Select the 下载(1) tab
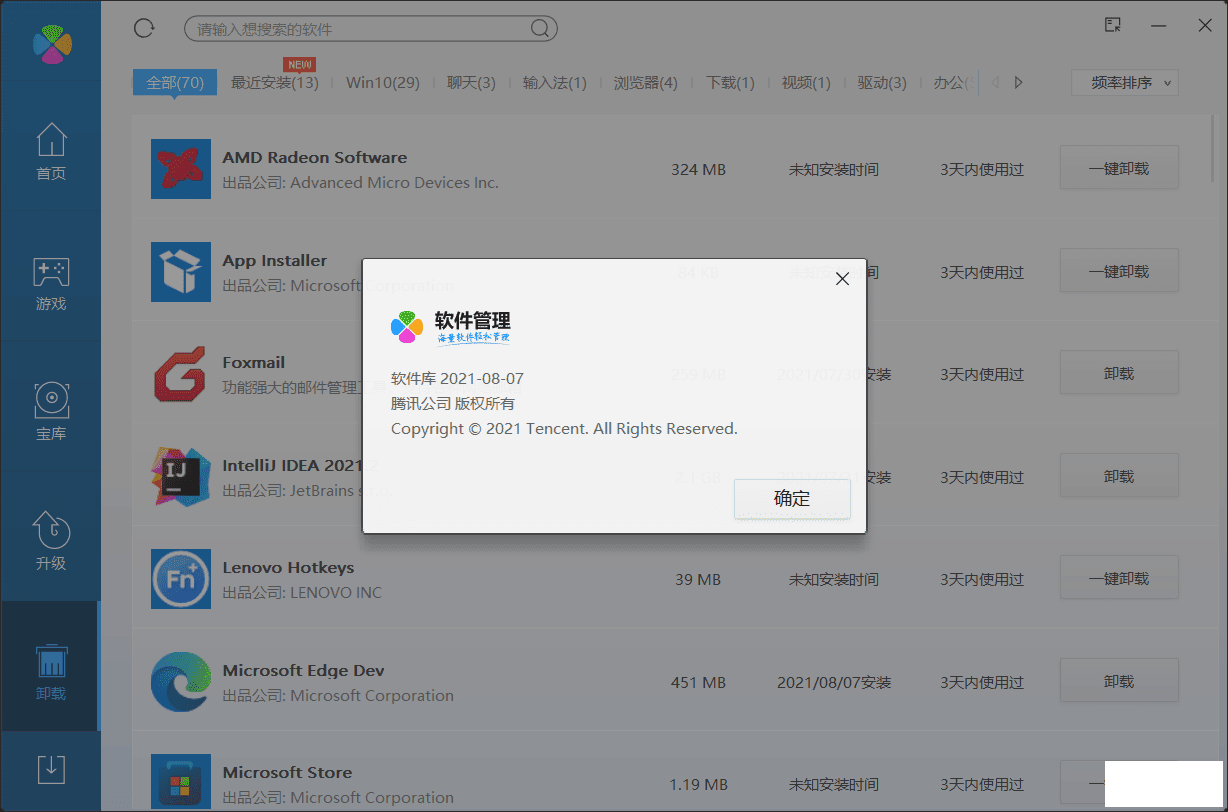1228x812 pixels. [730, 82]
